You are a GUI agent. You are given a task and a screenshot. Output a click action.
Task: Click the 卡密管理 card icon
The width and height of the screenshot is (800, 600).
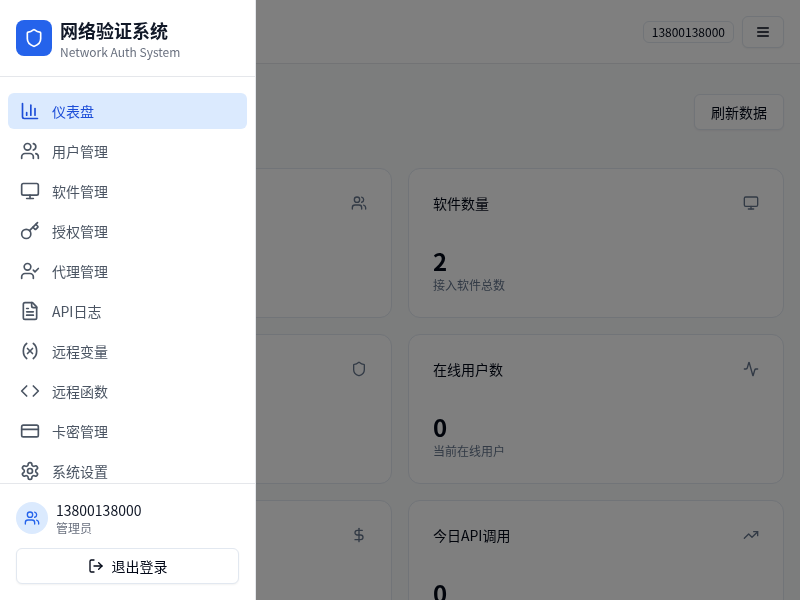click(x=30, y=431)
